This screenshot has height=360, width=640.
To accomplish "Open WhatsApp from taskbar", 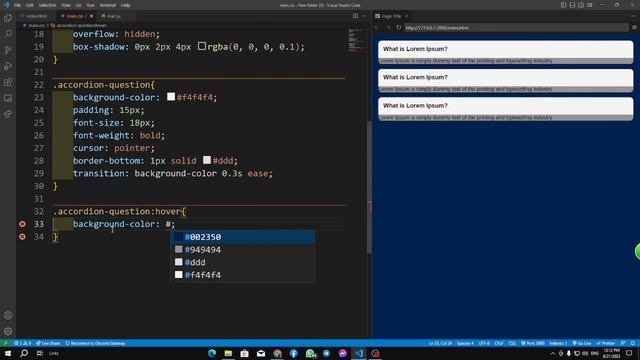I will (x=310, y=353).
